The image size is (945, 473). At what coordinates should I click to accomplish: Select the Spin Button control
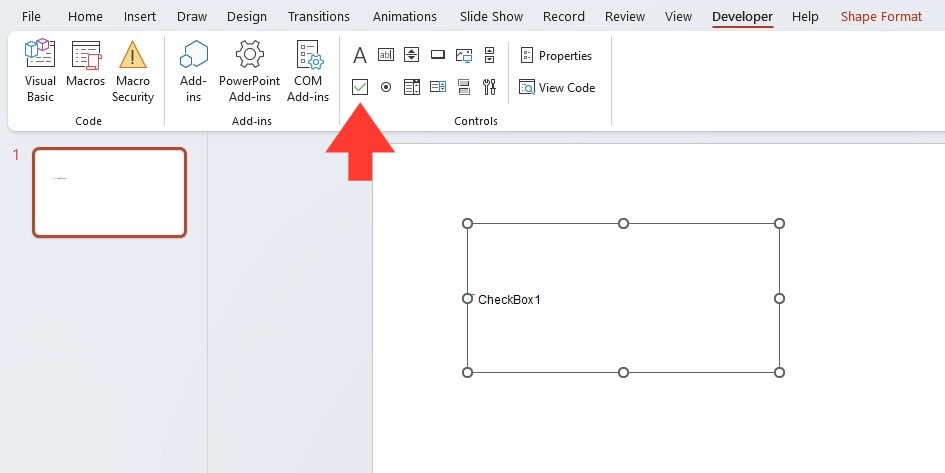coord(412,55)
